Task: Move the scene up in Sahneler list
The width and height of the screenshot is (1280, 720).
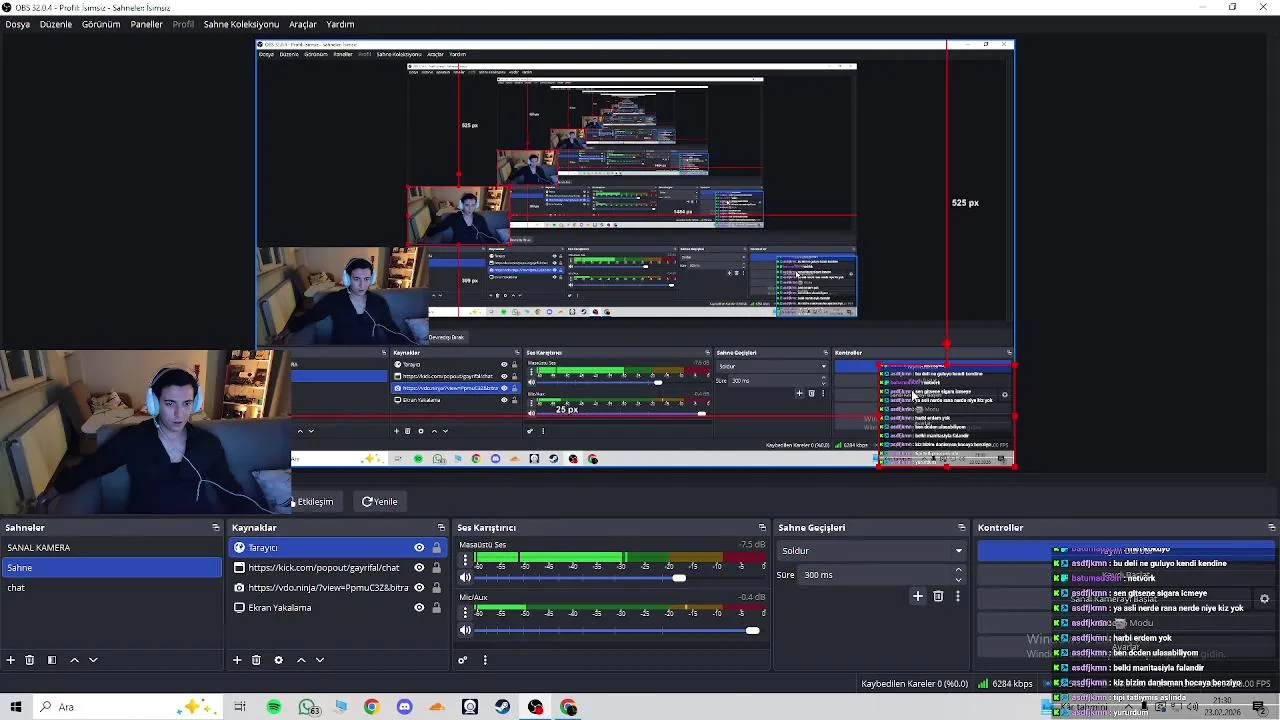Action: pyautogui.click(x=74, y=660)
